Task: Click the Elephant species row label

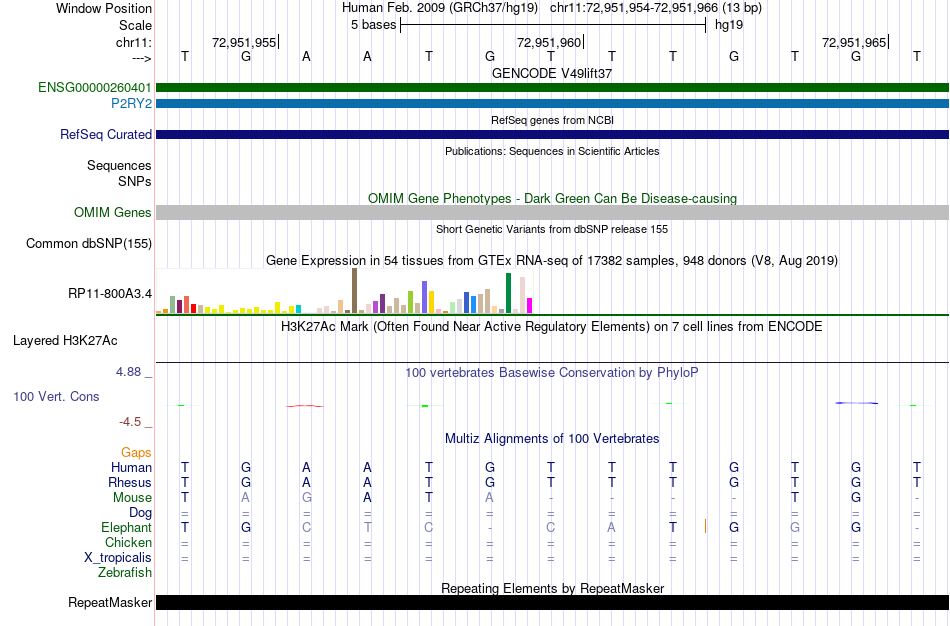Action: pyautogui.click(x=126, y=527)
